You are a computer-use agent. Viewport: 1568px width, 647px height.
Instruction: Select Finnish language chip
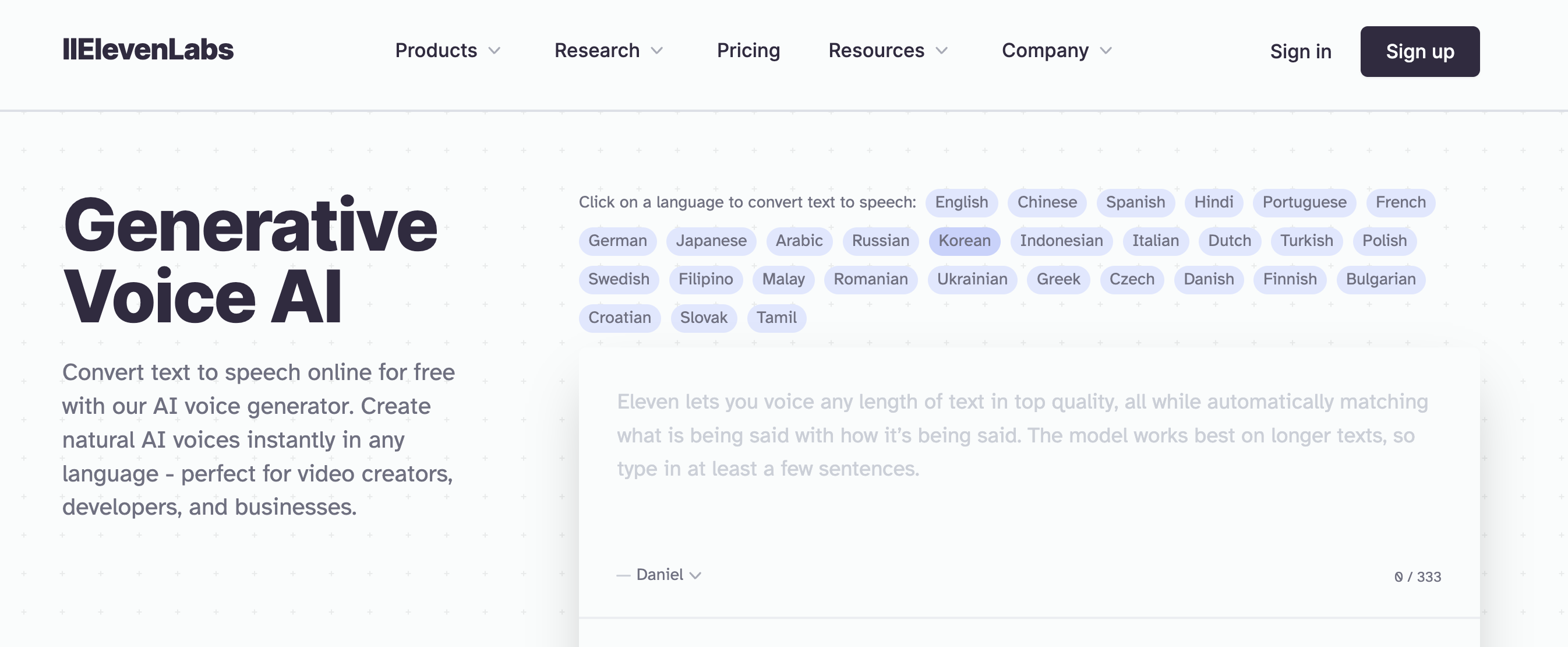pos(1289,279)
